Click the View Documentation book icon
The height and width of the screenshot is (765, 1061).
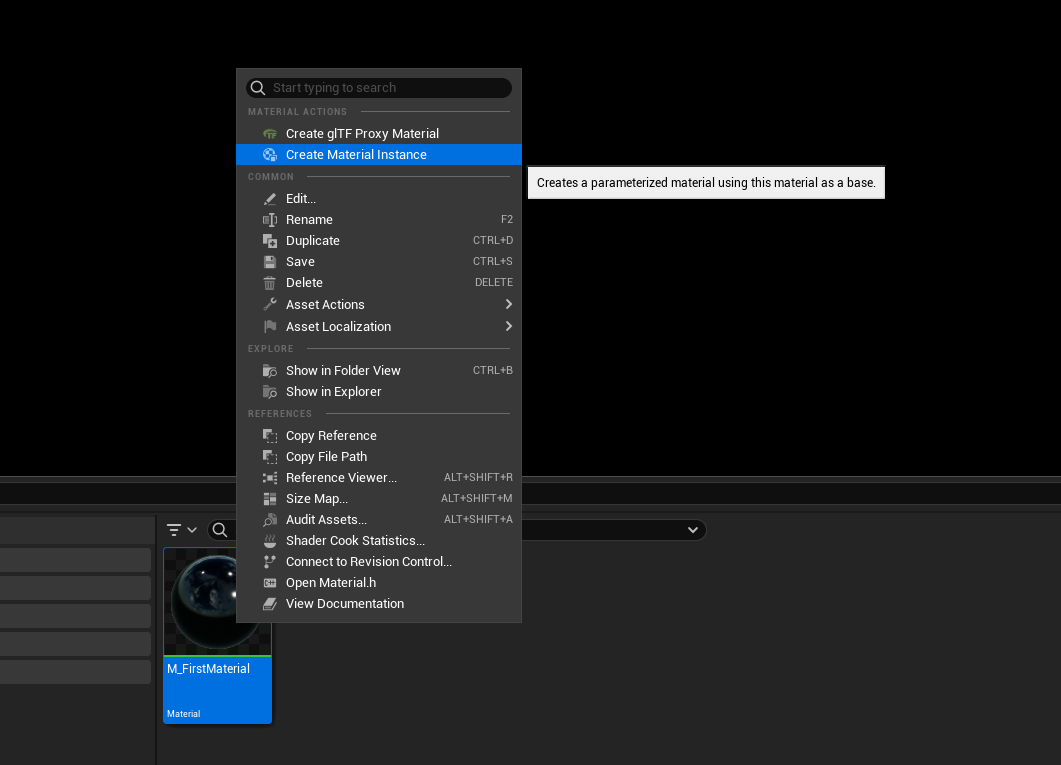coord(270,603)
